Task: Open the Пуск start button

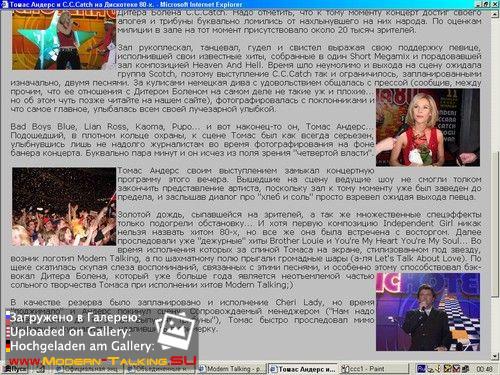Action: click(15, 369)
